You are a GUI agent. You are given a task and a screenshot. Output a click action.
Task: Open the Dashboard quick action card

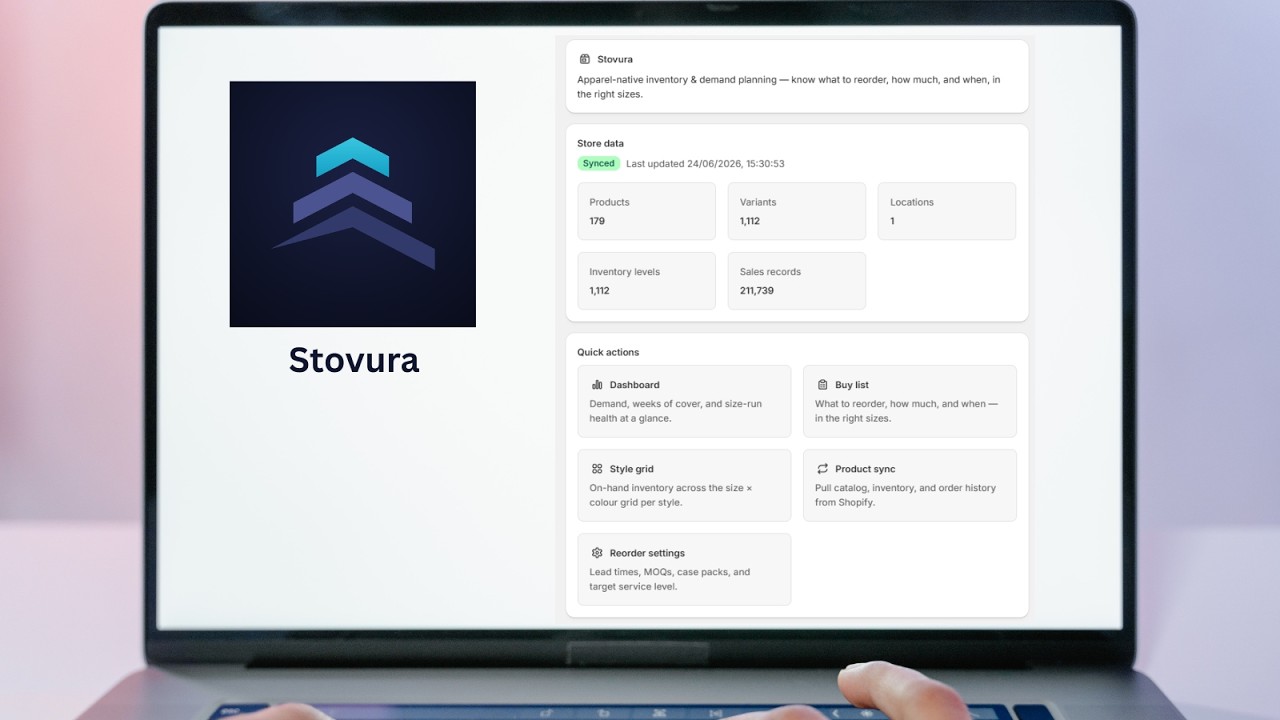(x=684, y=401)
